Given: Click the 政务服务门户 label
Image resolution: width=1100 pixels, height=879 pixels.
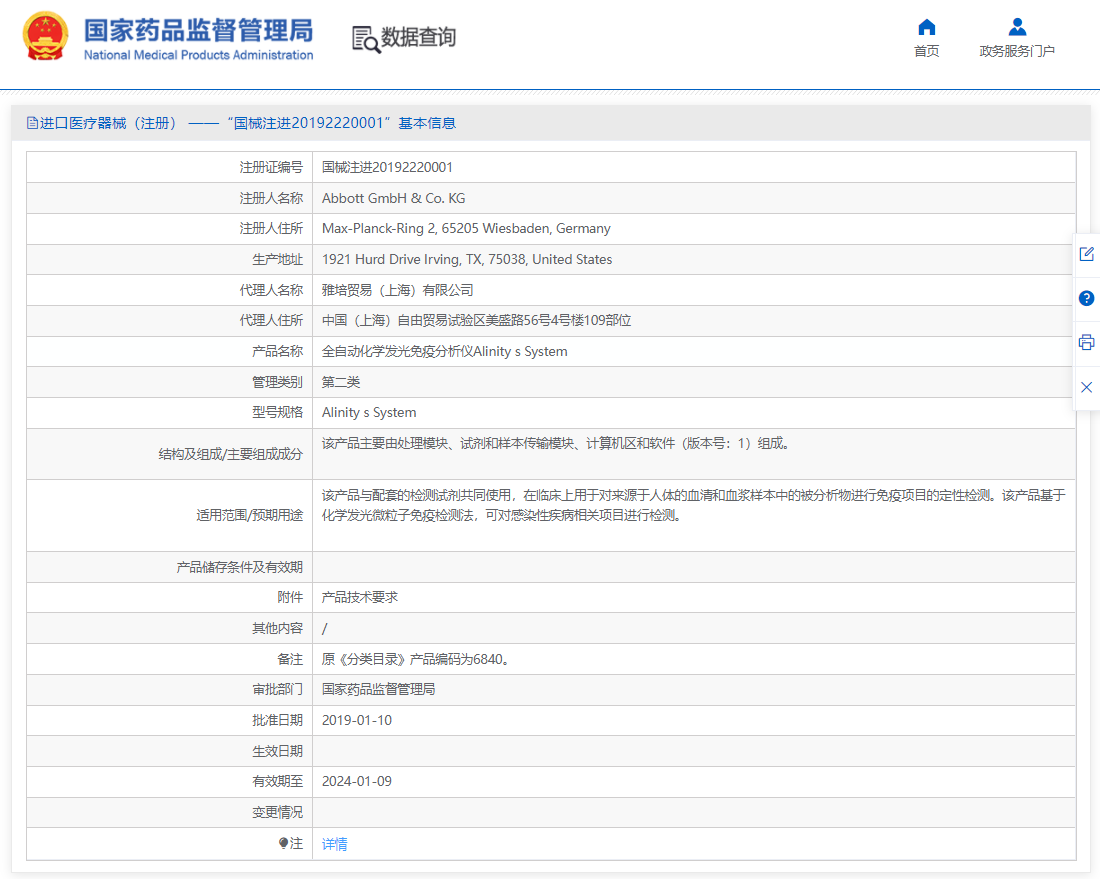Looking at the screenshot, I should pyautogui.click(x=1017, y=51).
